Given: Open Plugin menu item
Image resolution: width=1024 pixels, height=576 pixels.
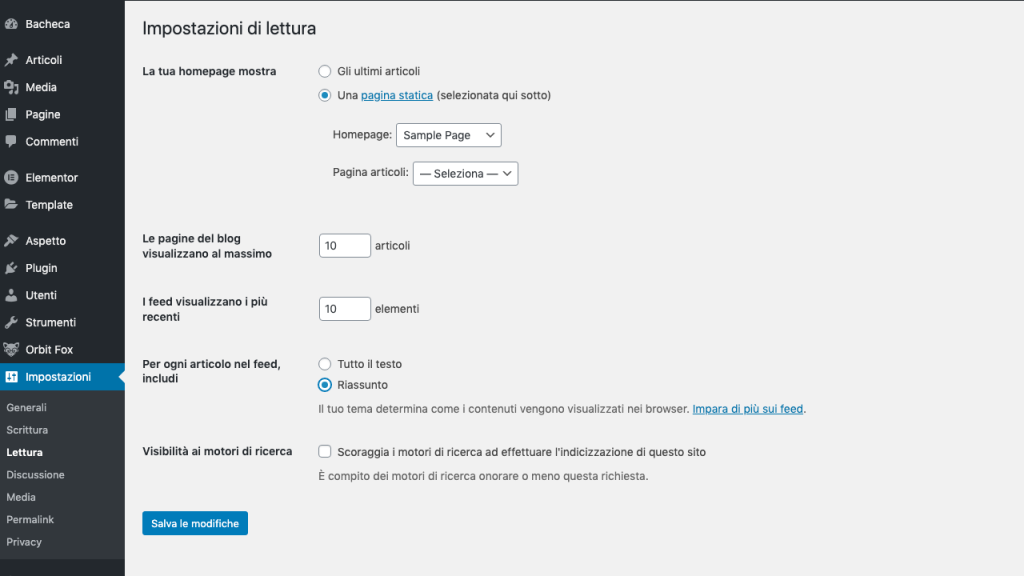Looking at the screenshot, I should (x=62, y=268).
